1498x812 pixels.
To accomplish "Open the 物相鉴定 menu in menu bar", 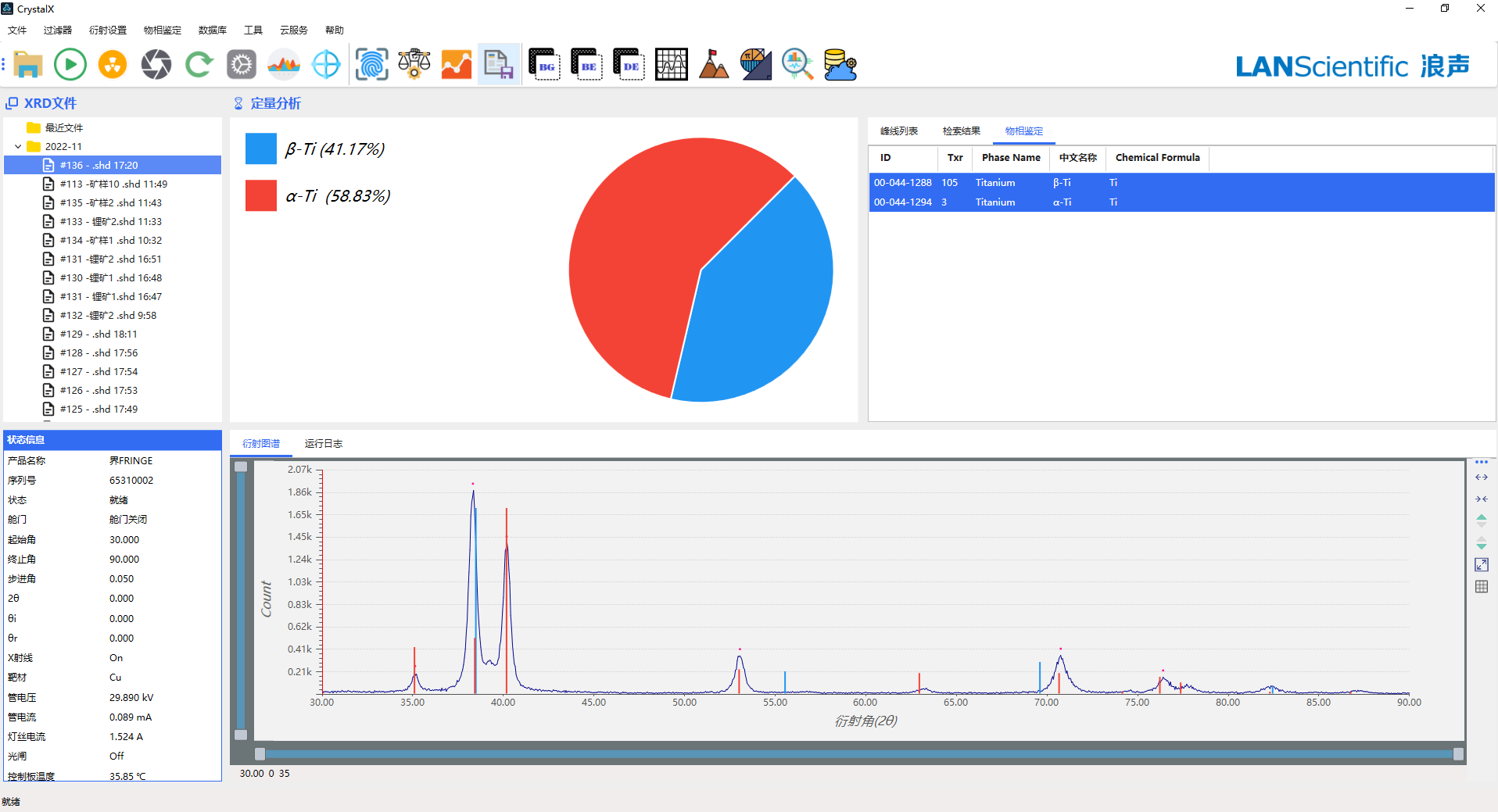I will [162, 30].
